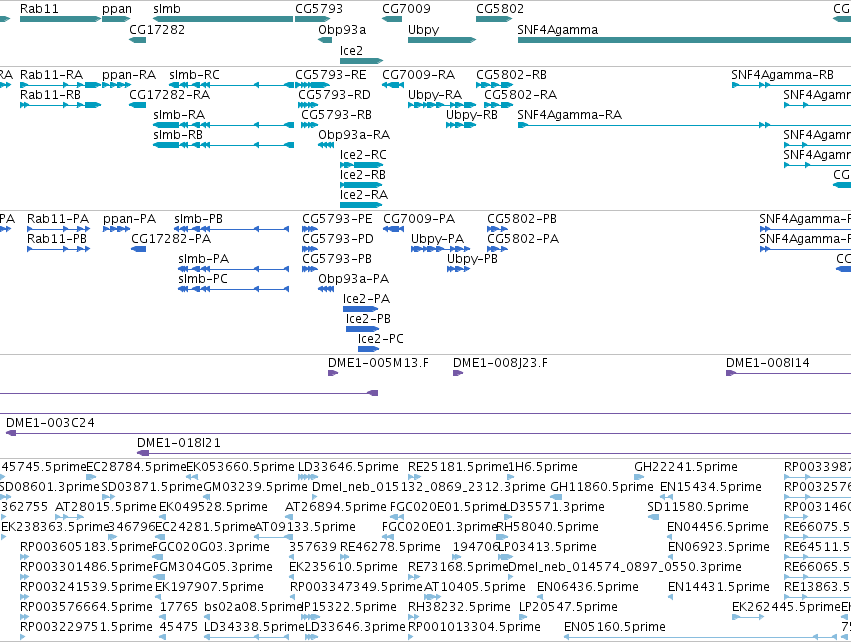Click the Obp93a-RA transcript label
The height and width of the screenshot is (642, 851).
(354, 135)
